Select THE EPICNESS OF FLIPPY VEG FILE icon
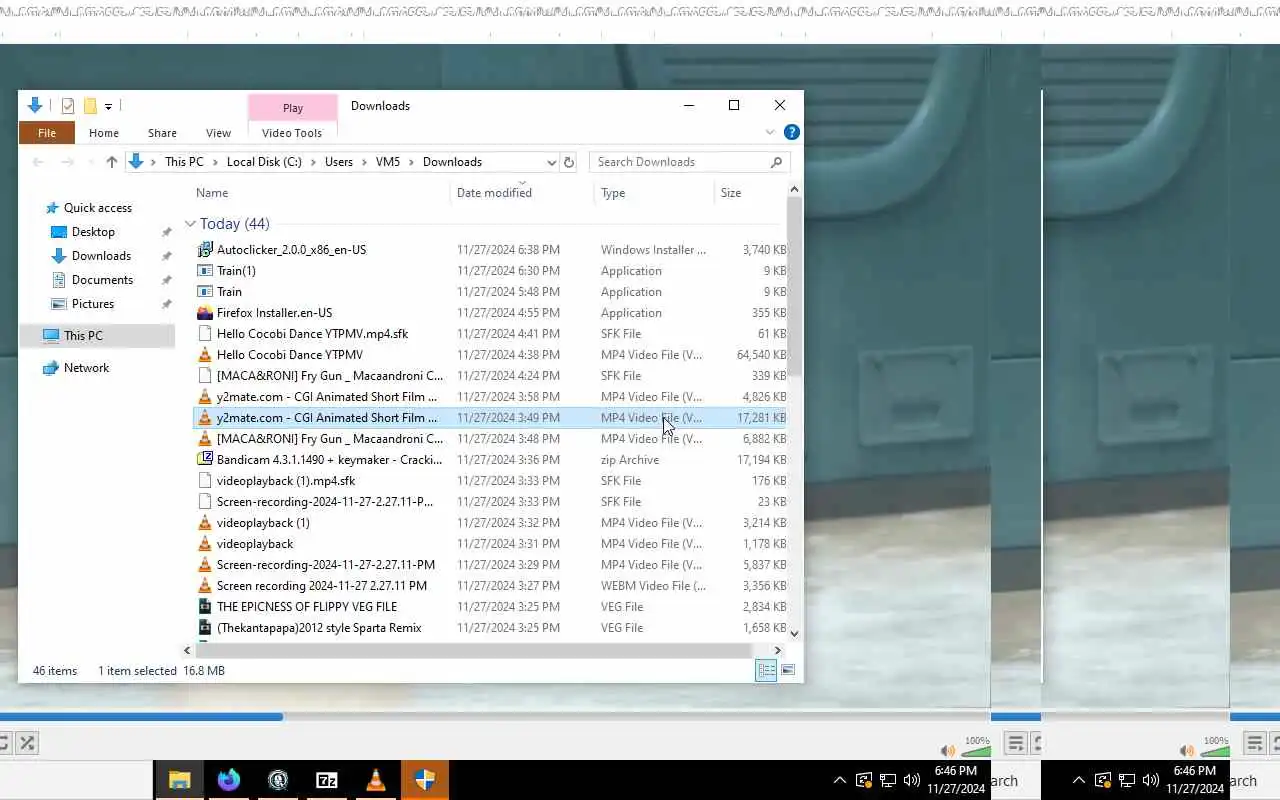The width and height of the screenshot is (1280, 800). [205, 607]
